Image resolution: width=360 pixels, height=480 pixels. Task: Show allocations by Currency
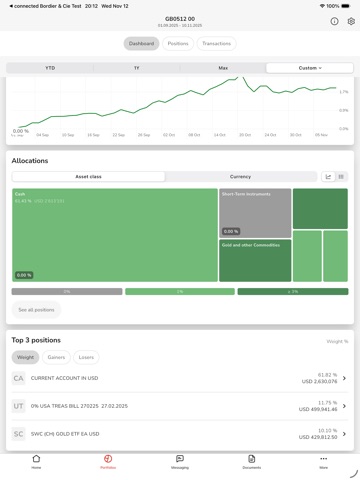[x=240, y=177]
